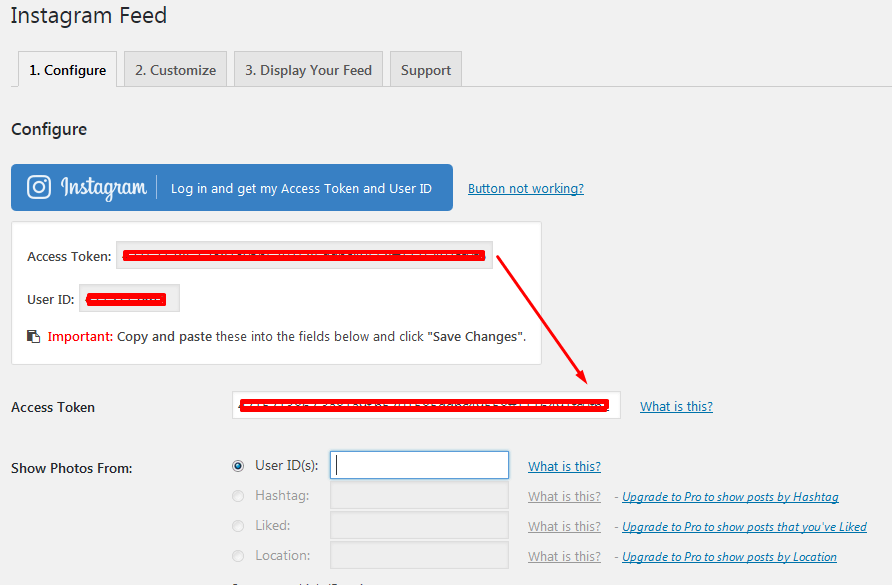Click the generated Access Token field in white box

click(x=304, y=256)
